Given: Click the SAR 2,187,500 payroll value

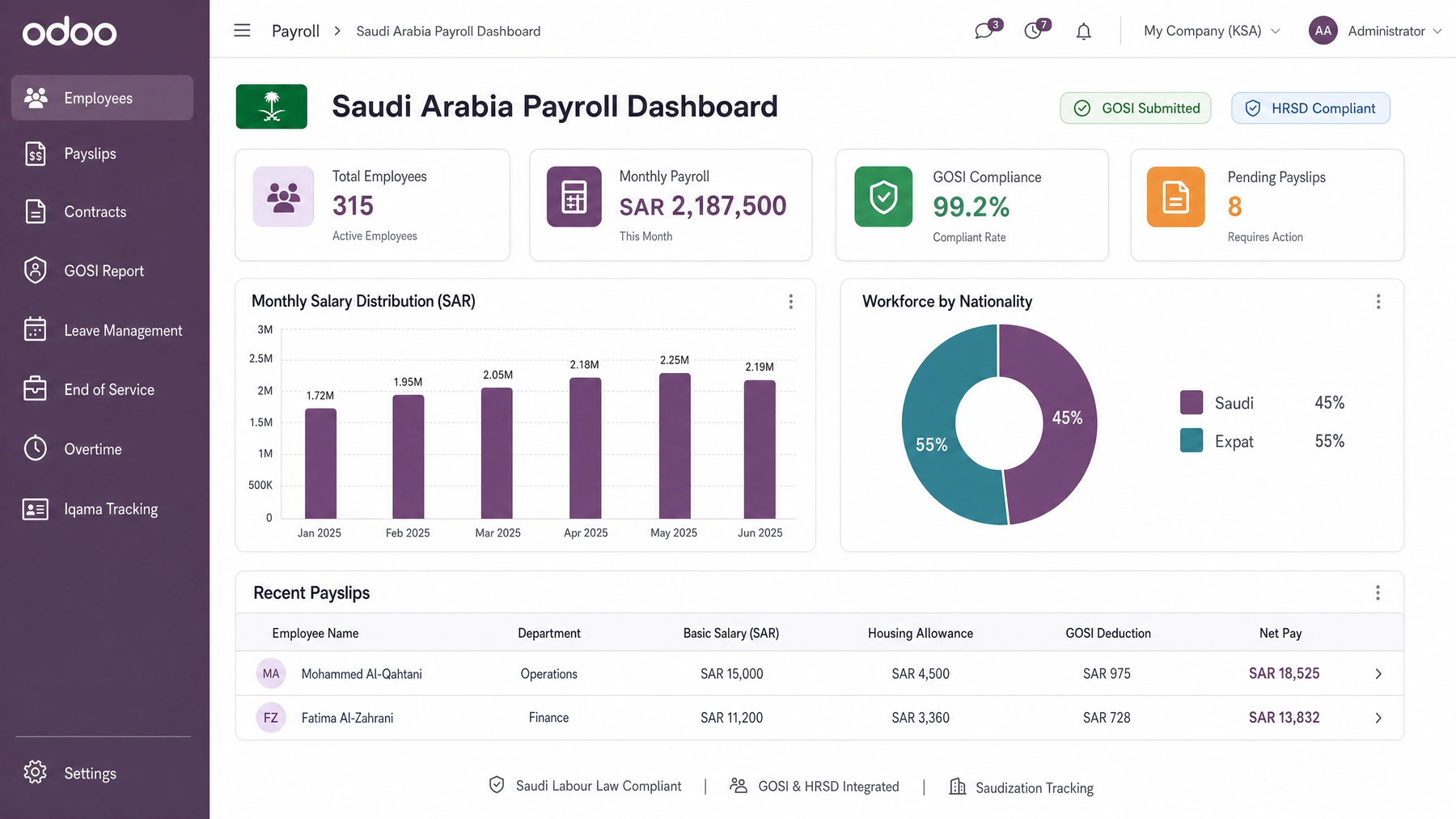Looking at the screenshot, I should 703,206.
